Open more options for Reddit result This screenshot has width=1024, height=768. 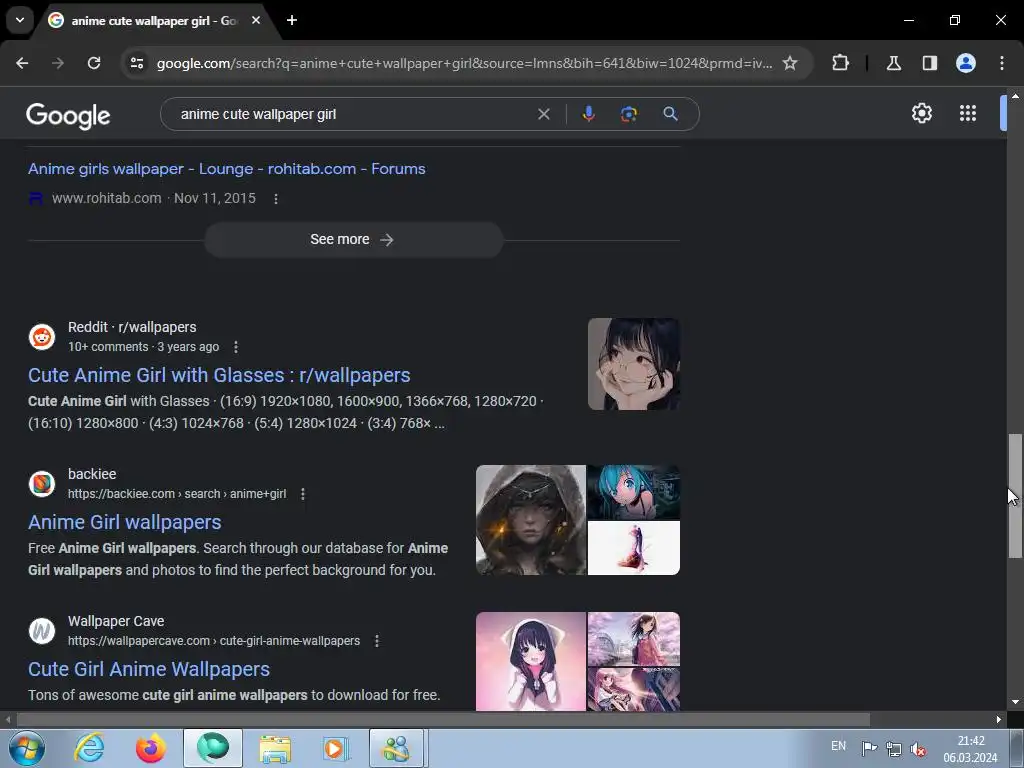tap(236, 347)
